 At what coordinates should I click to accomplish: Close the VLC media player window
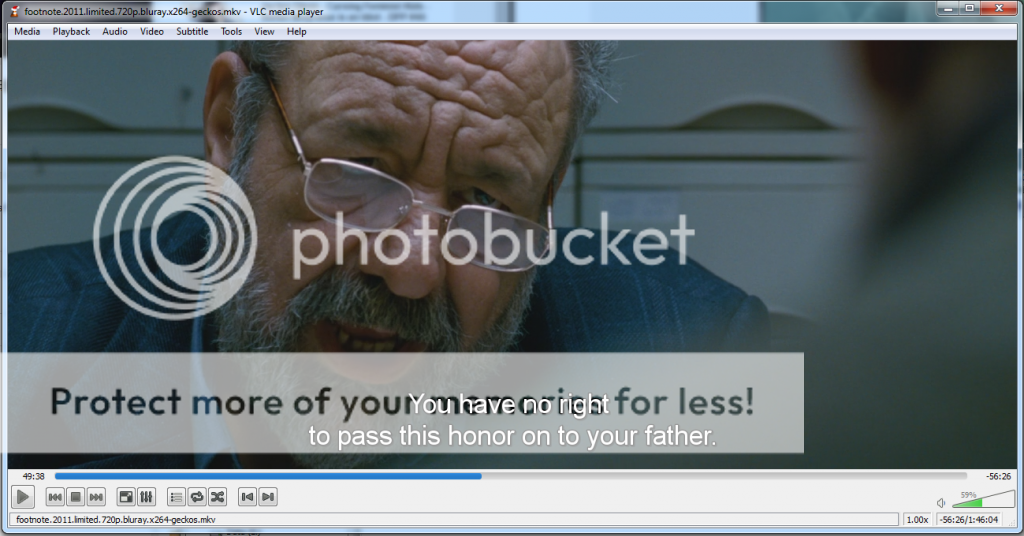[999, 8]
